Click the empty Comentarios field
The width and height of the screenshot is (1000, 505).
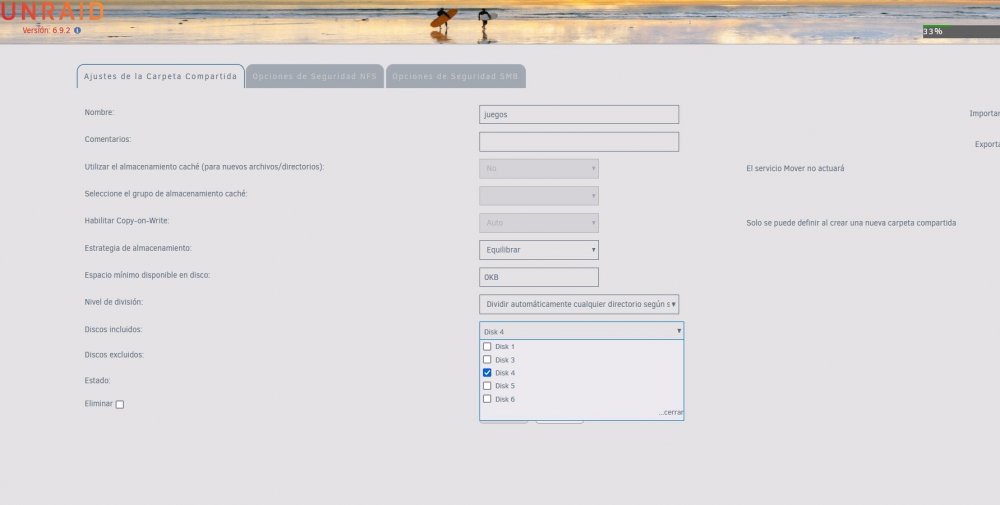click(x=578, y=142)
